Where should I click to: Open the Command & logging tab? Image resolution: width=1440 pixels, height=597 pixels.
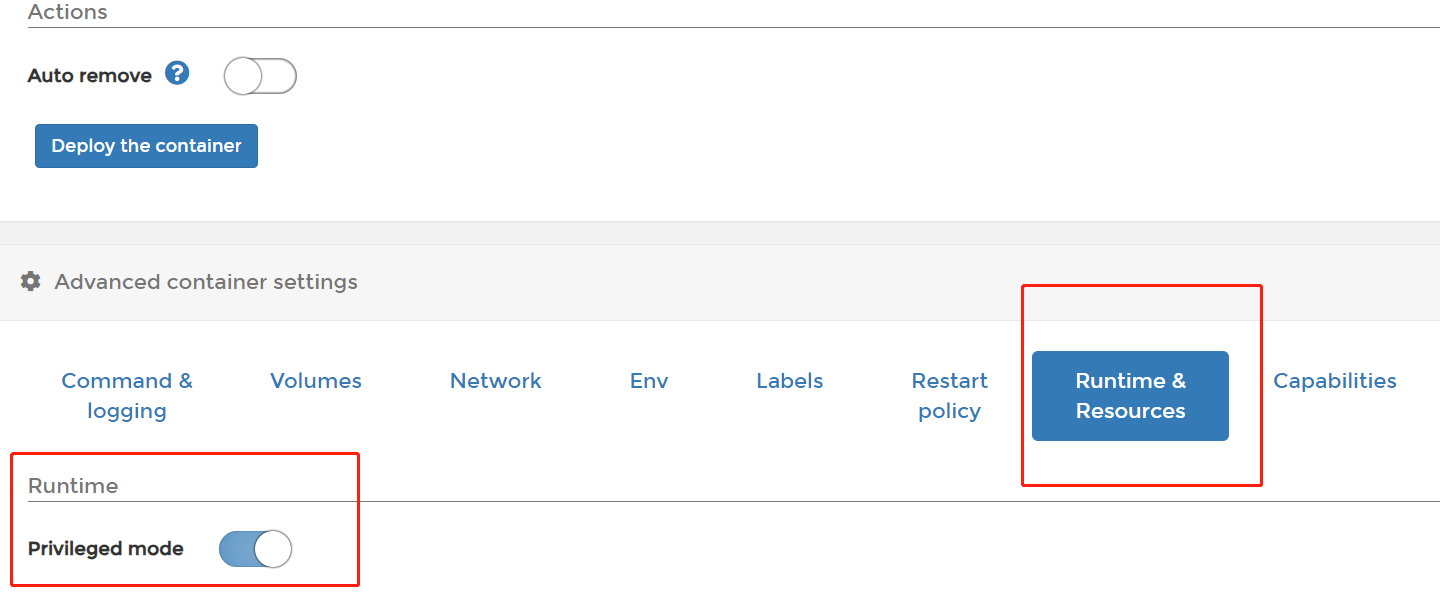(127, 395)
